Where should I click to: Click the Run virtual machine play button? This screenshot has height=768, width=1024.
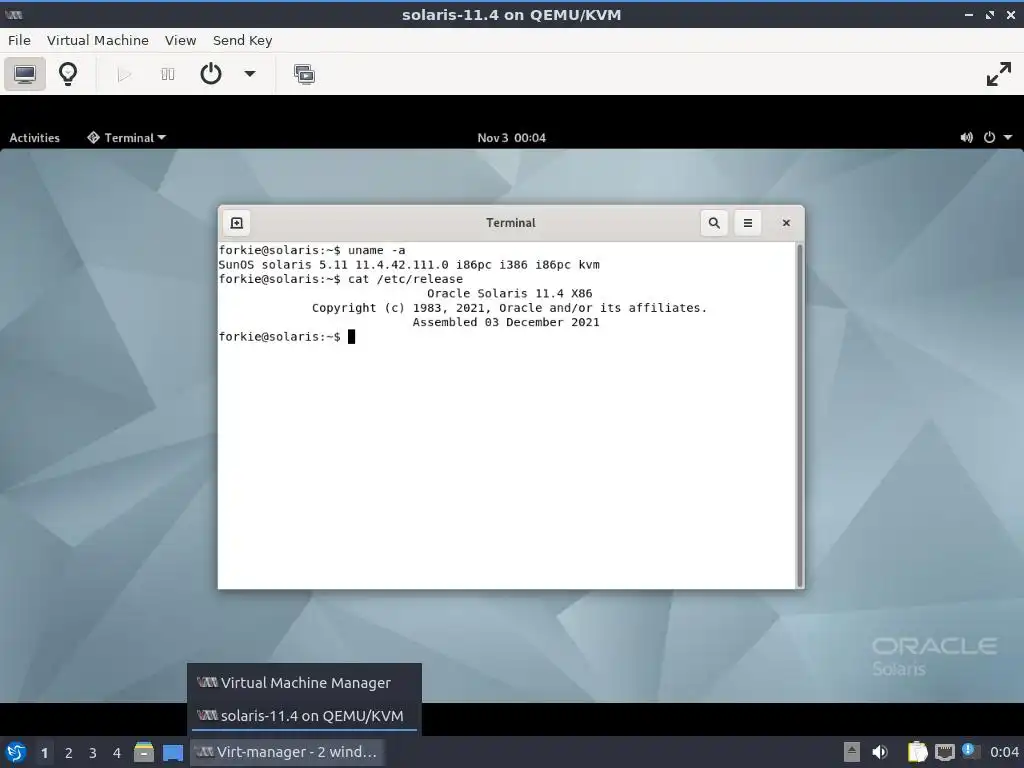(x=124, y=74)
